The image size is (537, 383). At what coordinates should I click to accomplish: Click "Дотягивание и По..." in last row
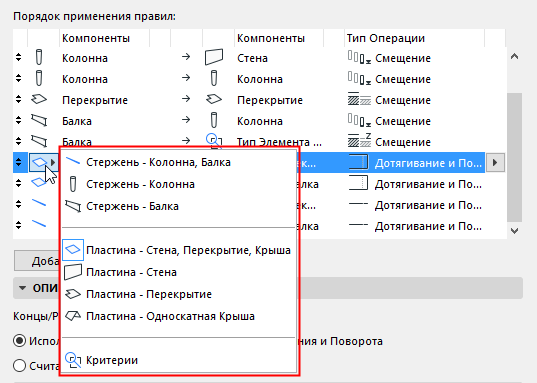click(x=428, y=226)
